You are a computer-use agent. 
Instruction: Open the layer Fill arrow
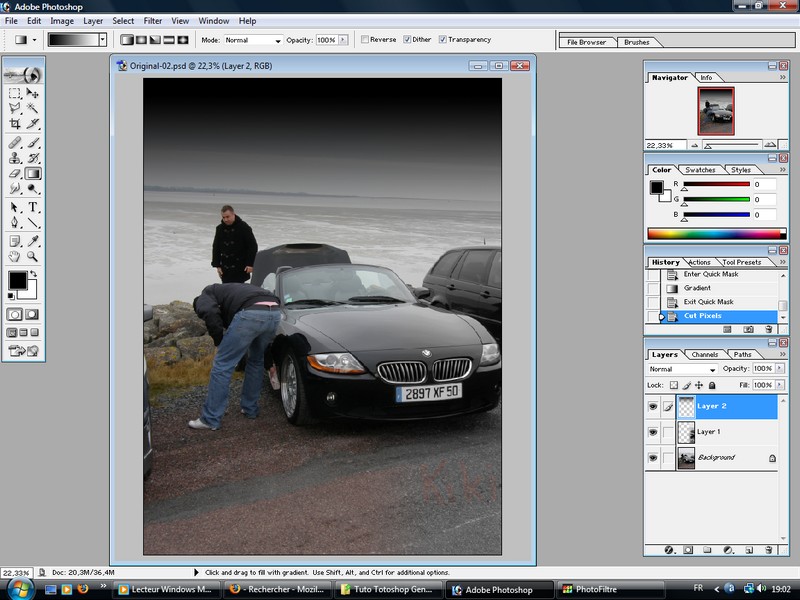pyautogui.click(x=780, y=385)
